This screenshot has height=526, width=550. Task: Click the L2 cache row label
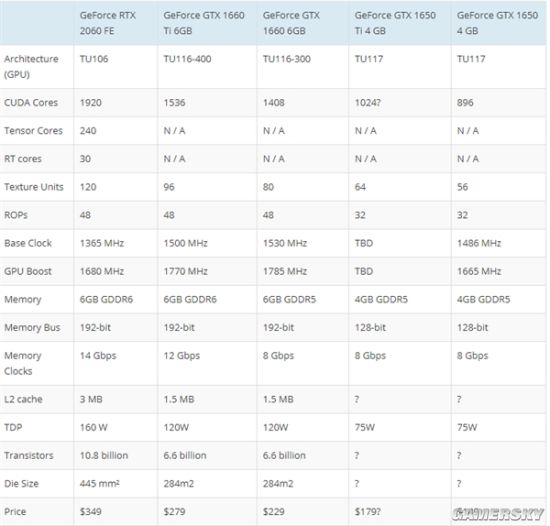23,399
